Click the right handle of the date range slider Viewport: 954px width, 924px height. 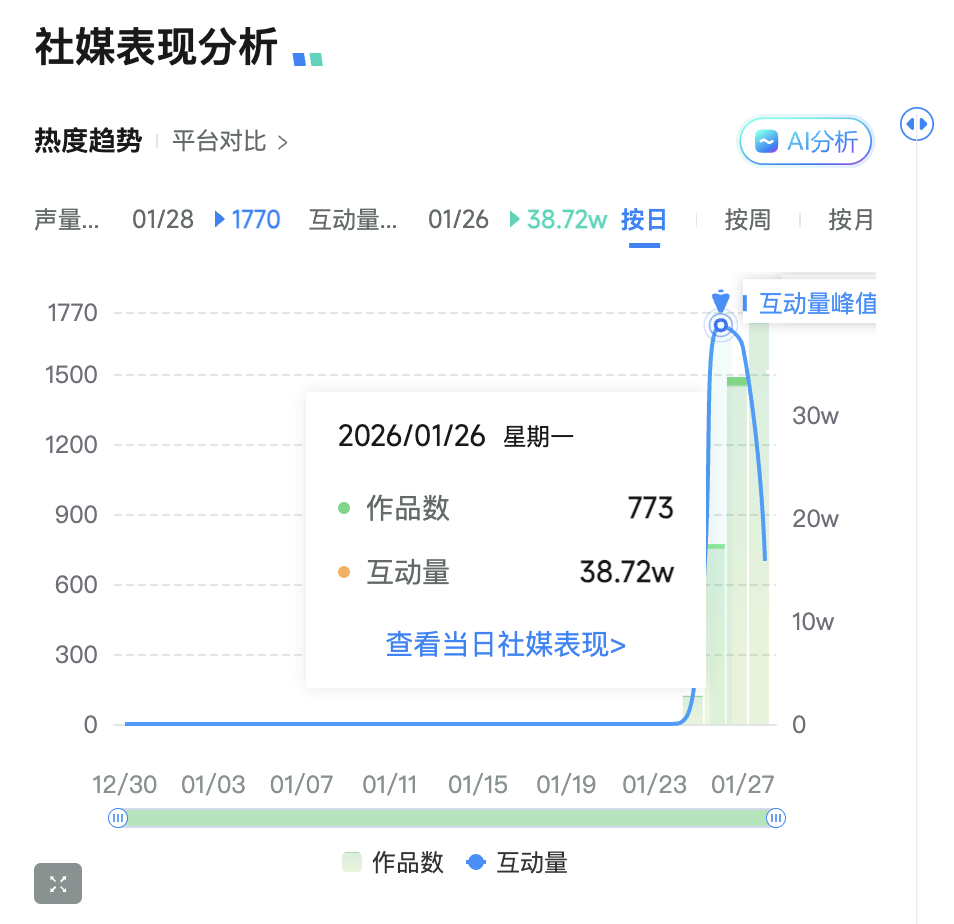click(776, 818)
